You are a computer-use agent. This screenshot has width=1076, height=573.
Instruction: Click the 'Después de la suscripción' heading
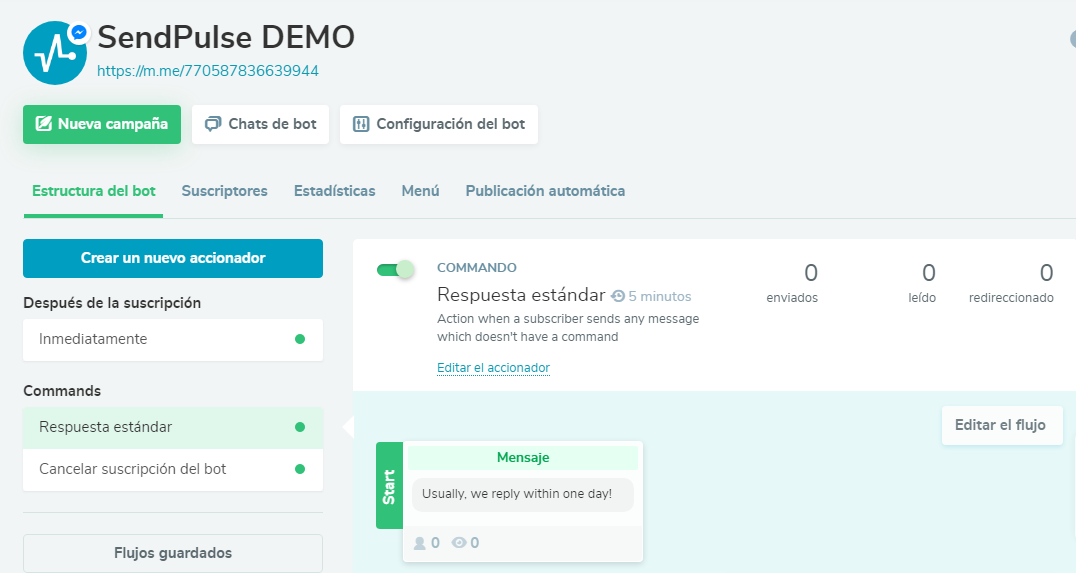(112, 303)
